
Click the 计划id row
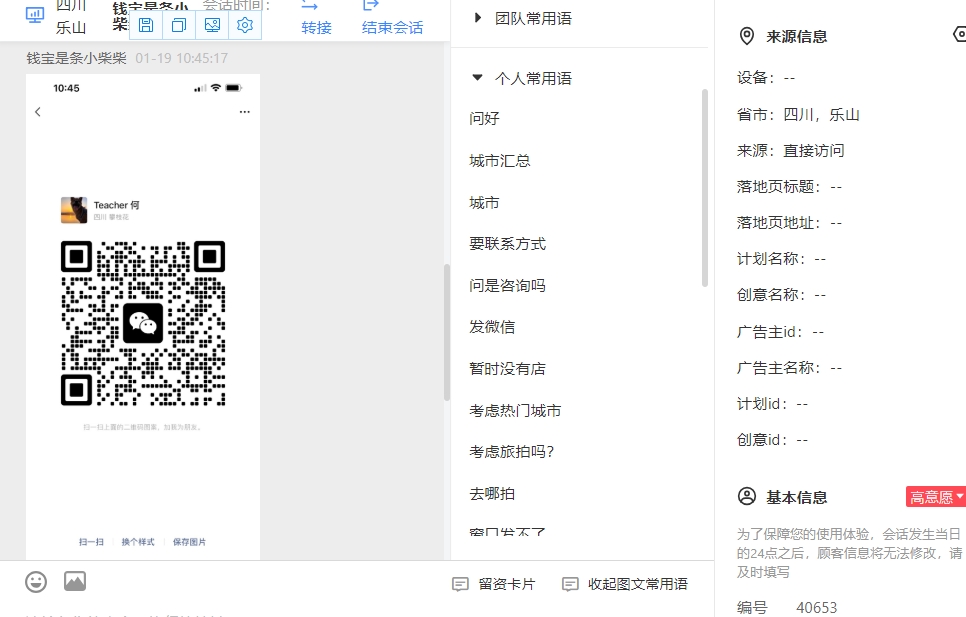pyautogui.click(x=773, y=404)
